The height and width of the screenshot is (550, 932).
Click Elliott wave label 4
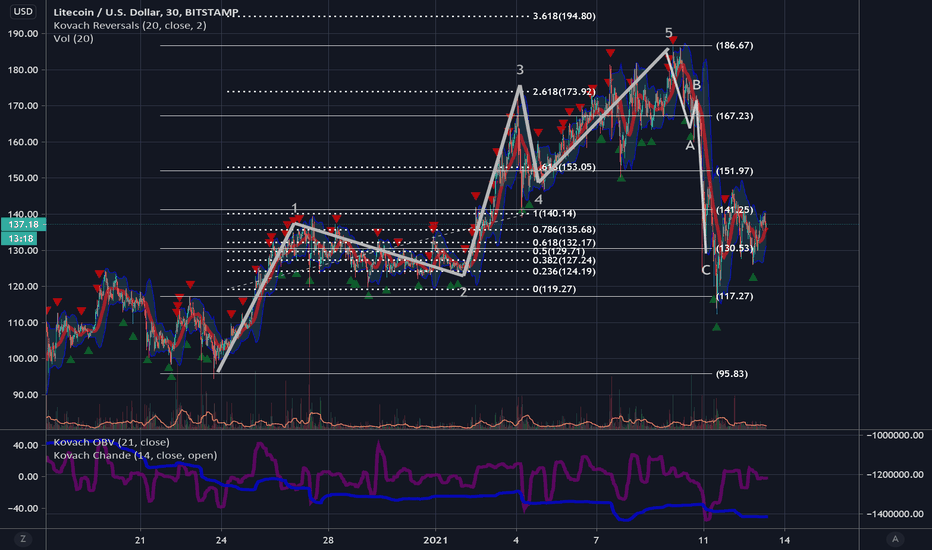[538, 200]
